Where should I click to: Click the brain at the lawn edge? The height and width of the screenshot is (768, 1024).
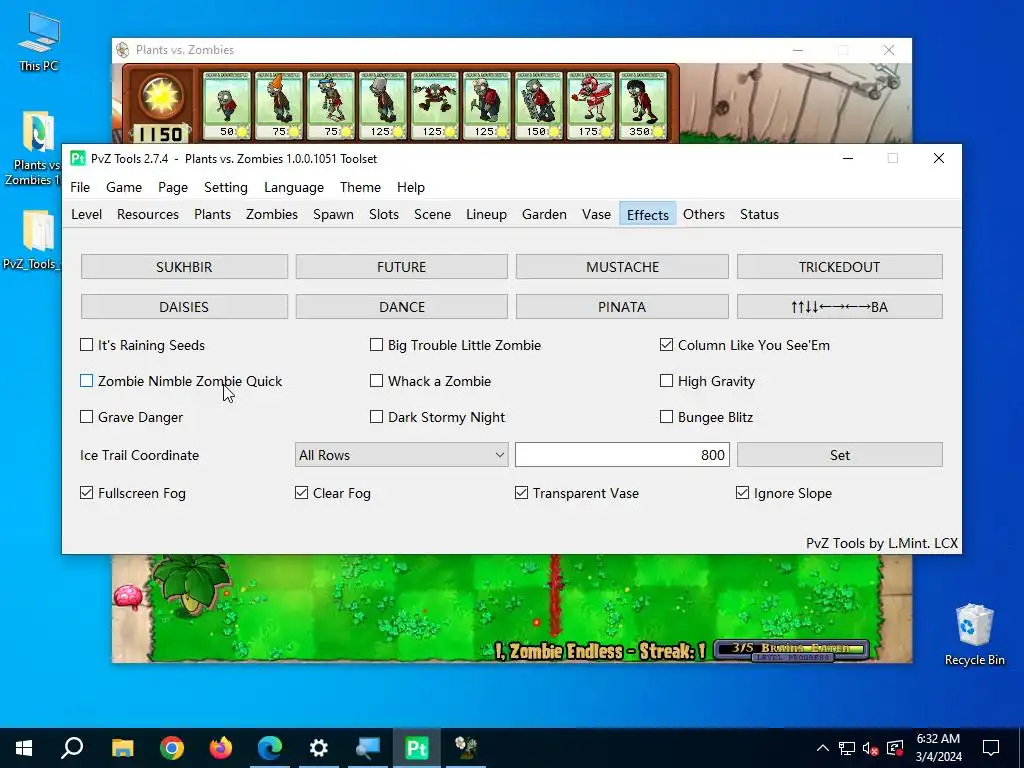pyautogui.click(x=128, y=596)
